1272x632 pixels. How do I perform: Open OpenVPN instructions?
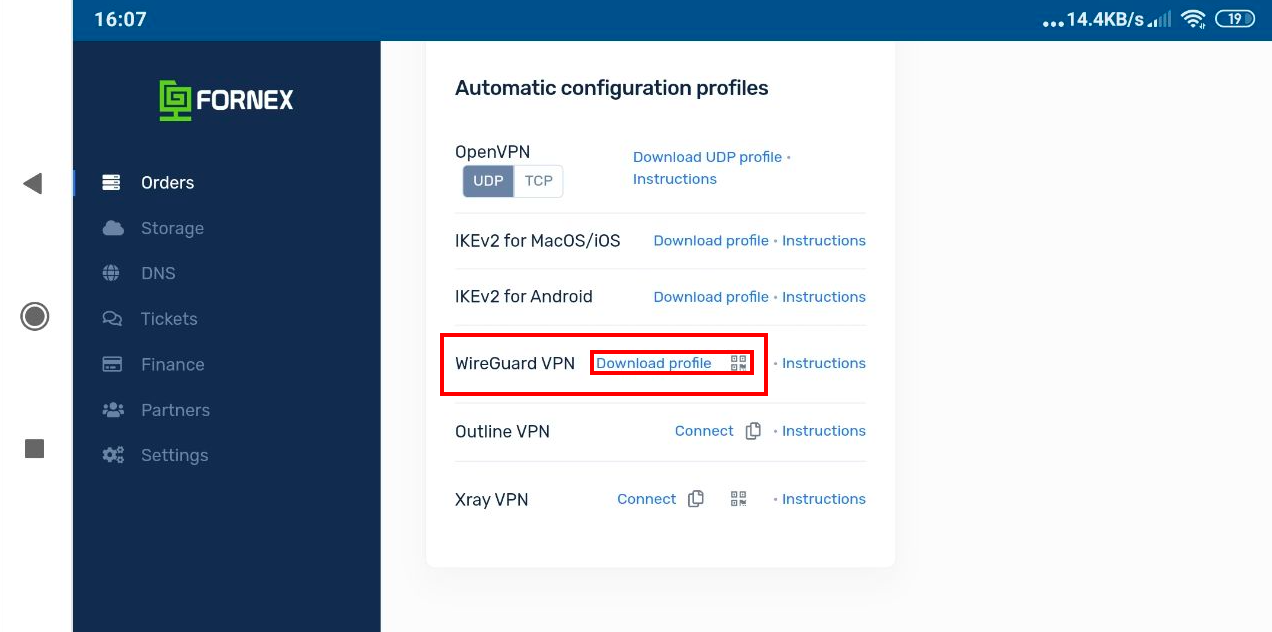coord(675,179)
